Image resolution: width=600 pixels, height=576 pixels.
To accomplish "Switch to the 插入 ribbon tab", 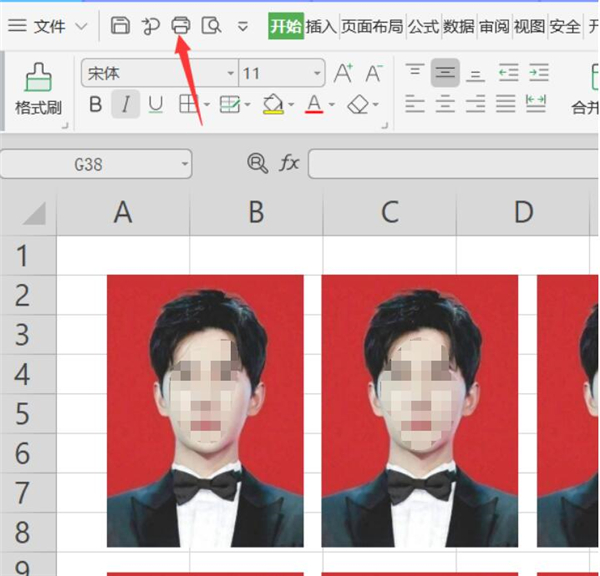I will [321, 26].
